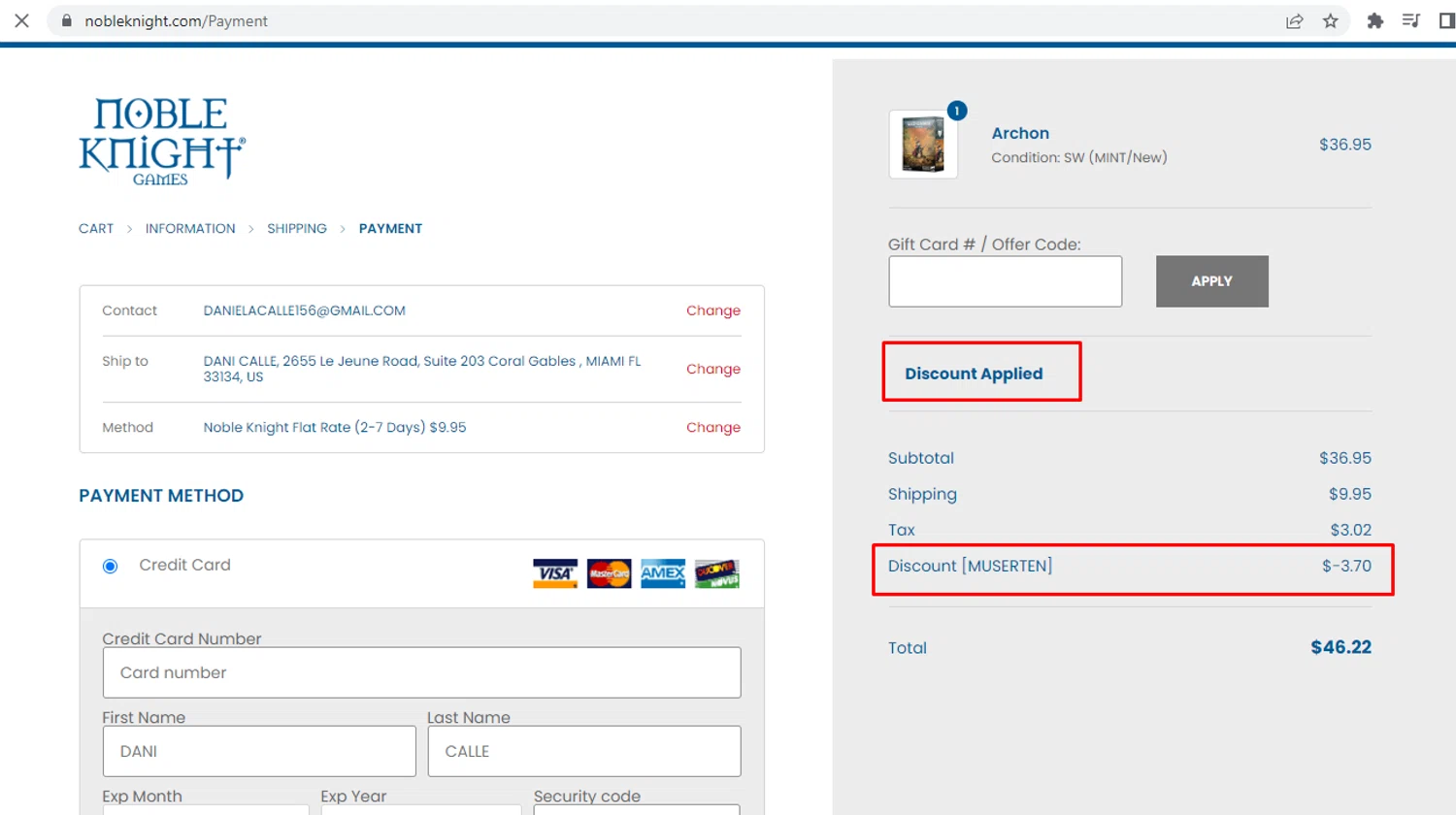
Task: Click the Discount Applied message
Action: click(974, 374)
